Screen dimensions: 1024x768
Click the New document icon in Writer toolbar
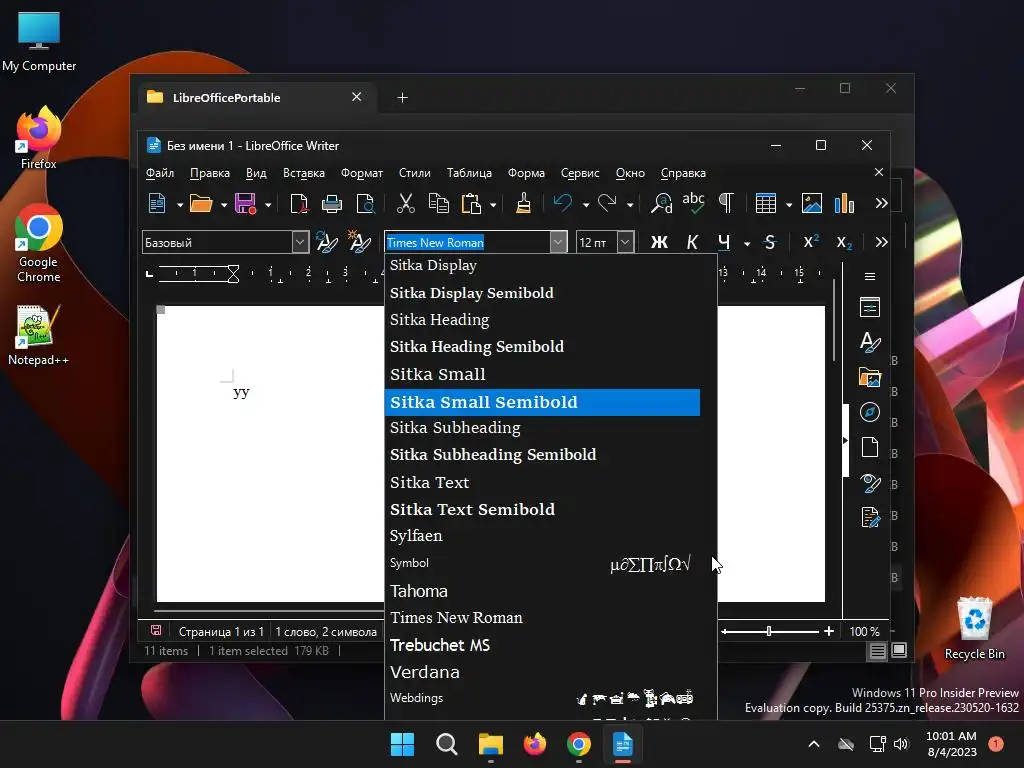point(157,204)
